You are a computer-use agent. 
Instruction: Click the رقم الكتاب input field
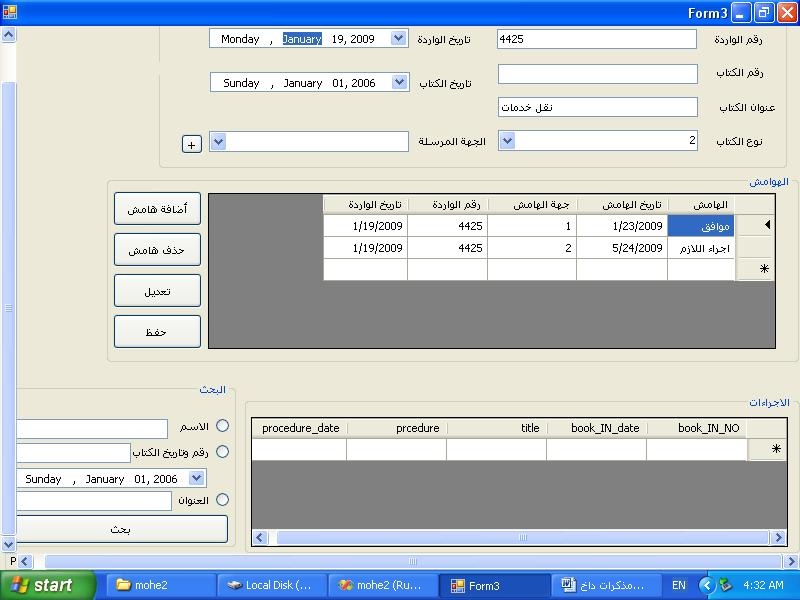[x=597, y=73]
